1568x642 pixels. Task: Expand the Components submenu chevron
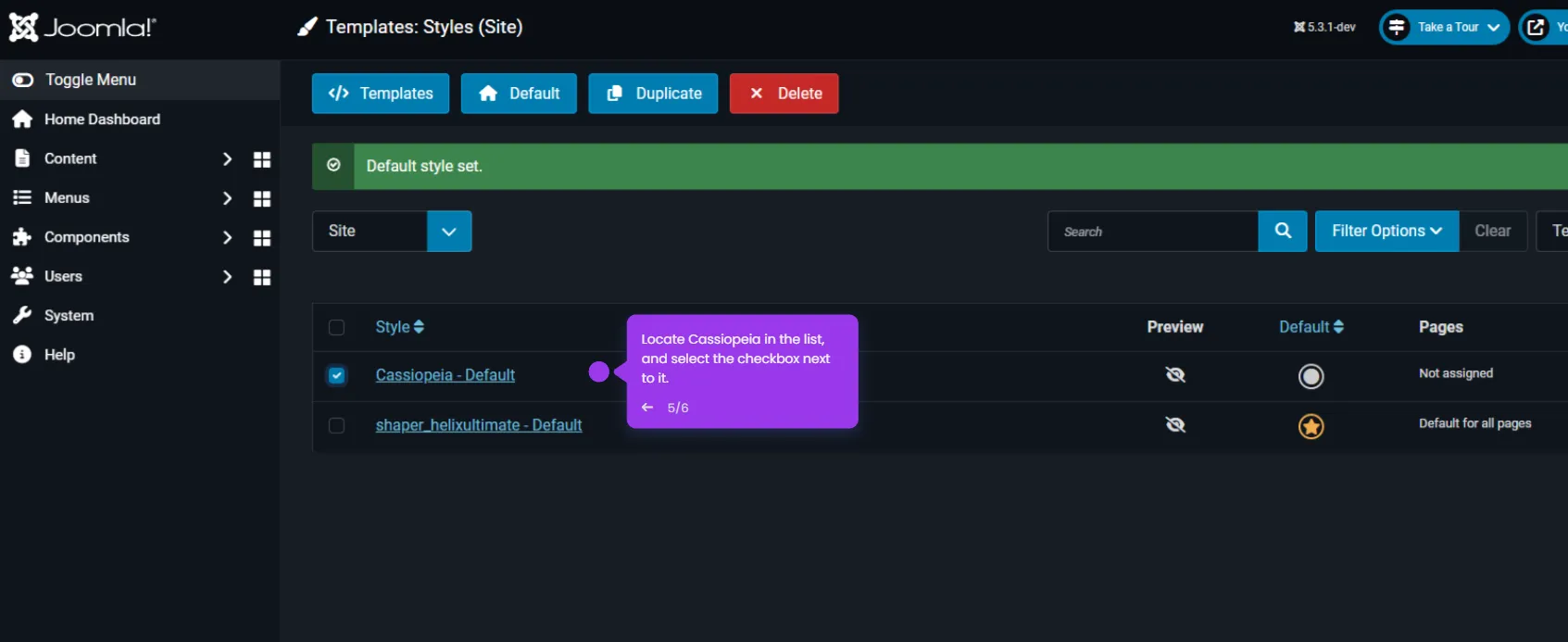click(x=227, y=238)
